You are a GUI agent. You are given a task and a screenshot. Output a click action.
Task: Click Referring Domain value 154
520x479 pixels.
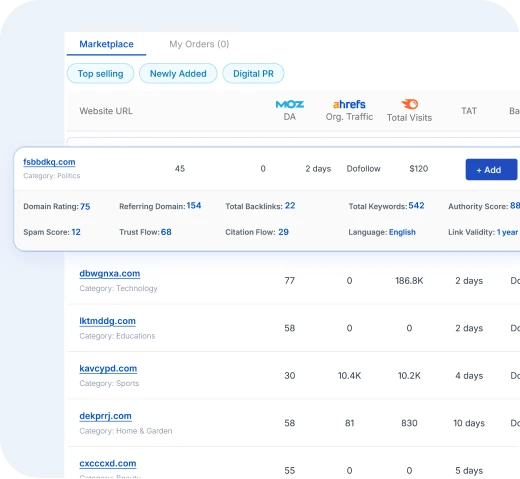[x=194, y=206]
